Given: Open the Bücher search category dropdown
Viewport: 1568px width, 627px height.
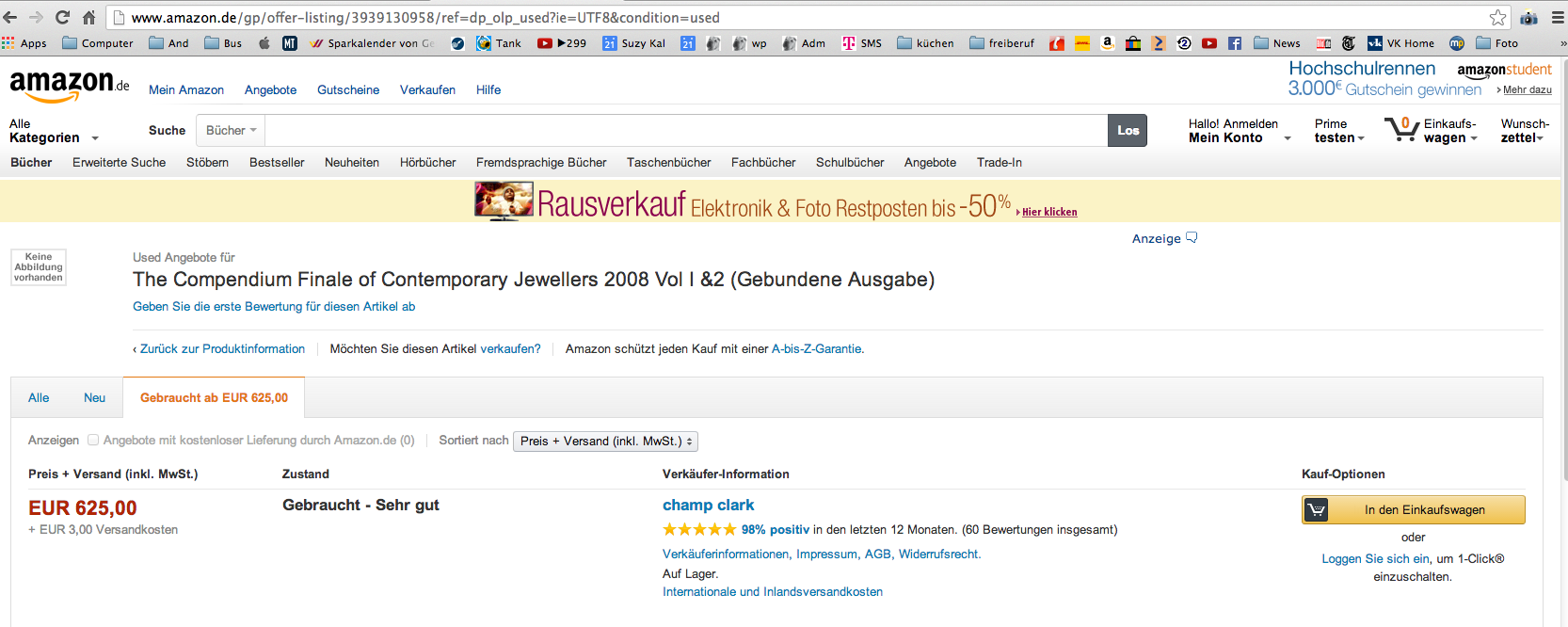Looking at the screenshot, I should coord(231,130).
